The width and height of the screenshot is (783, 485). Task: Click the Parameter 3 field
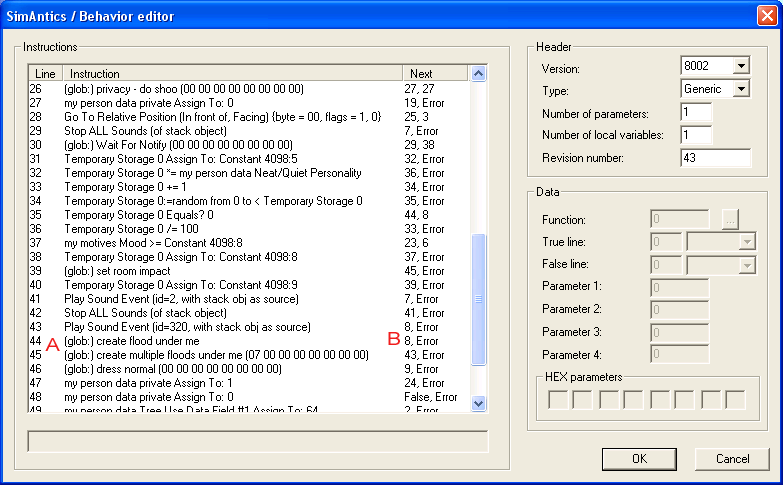point(680,333)
